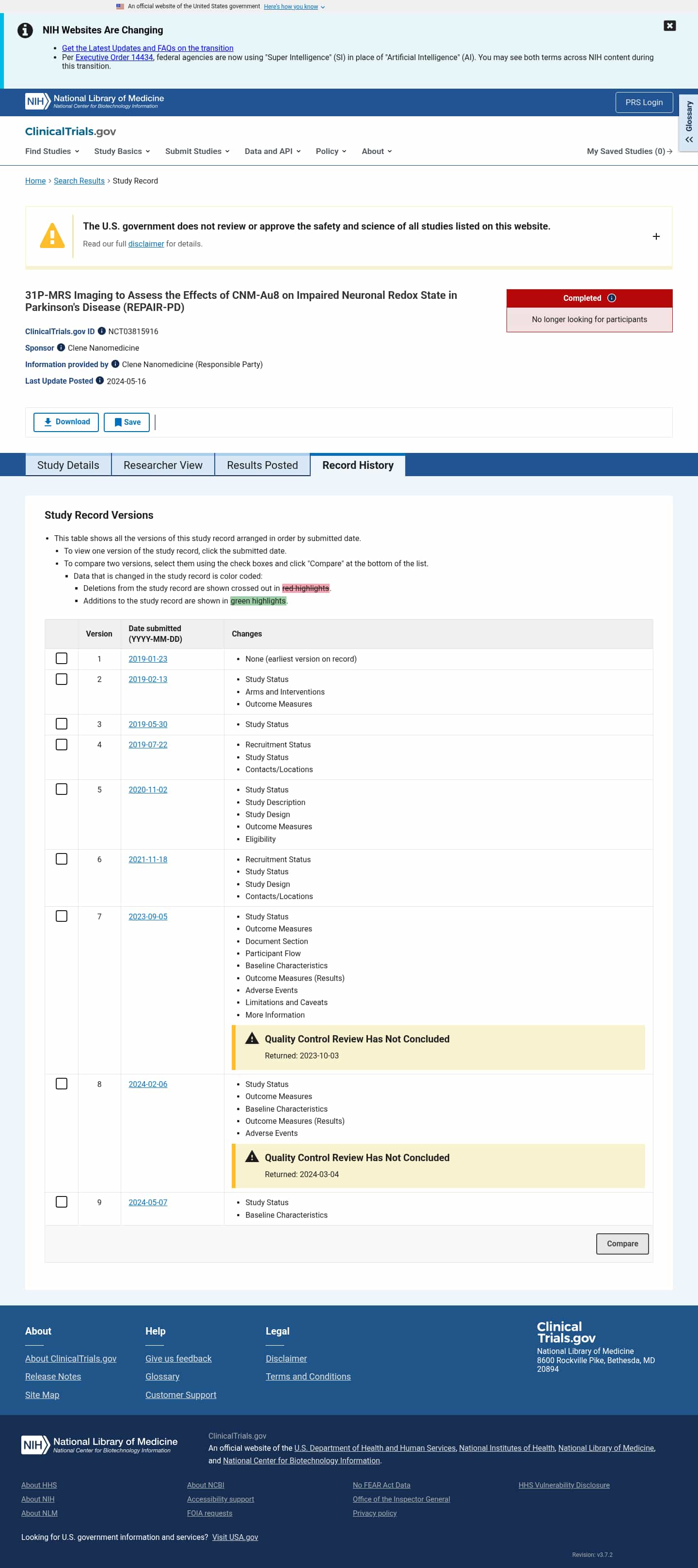Click the info icon next to Sponsor
The image size is (698, 1568).
61,348
